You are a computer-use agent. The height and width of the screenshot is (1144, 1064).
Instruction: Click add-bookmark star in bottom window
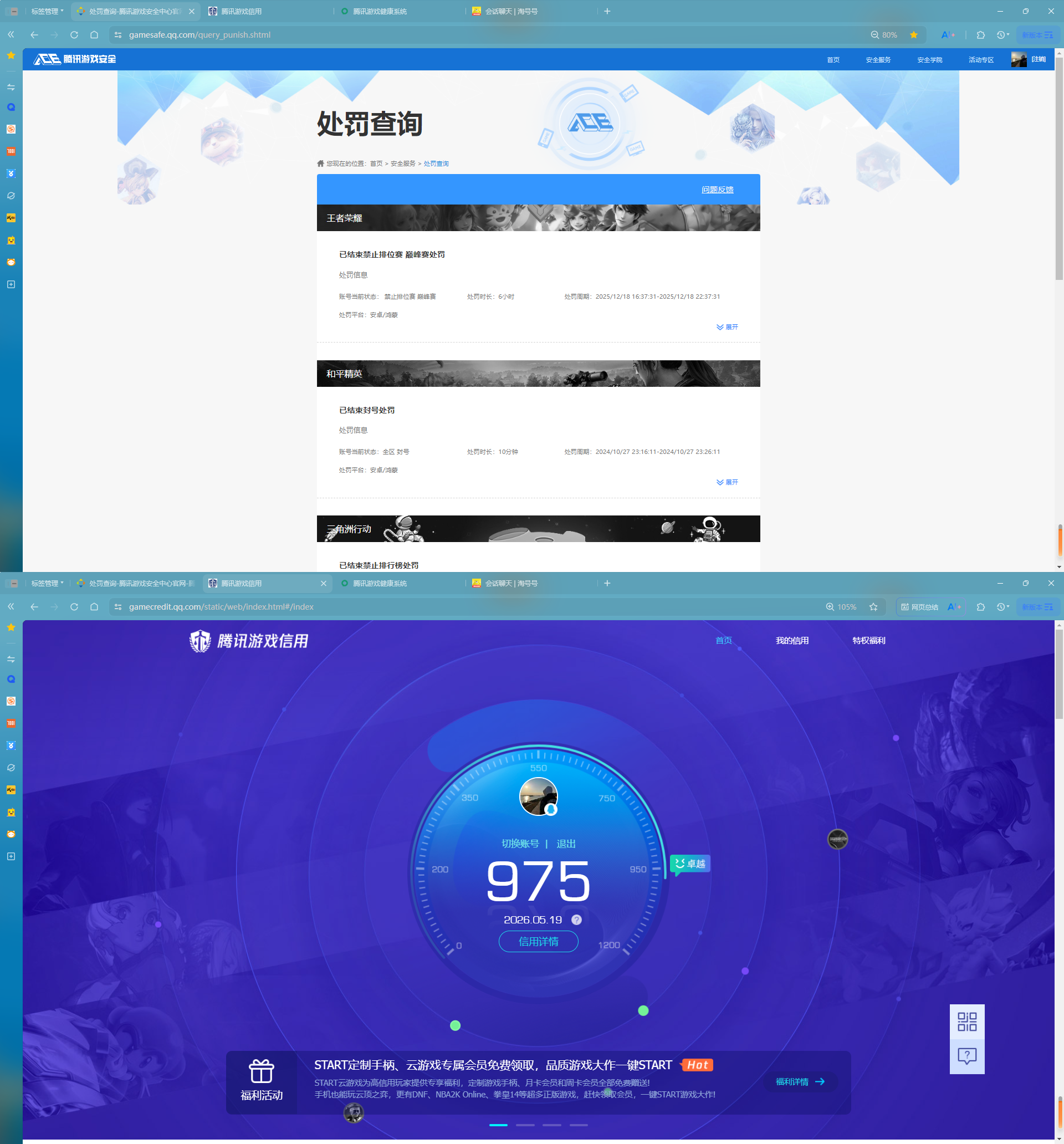pyautogui.click(x=873, y=606)
